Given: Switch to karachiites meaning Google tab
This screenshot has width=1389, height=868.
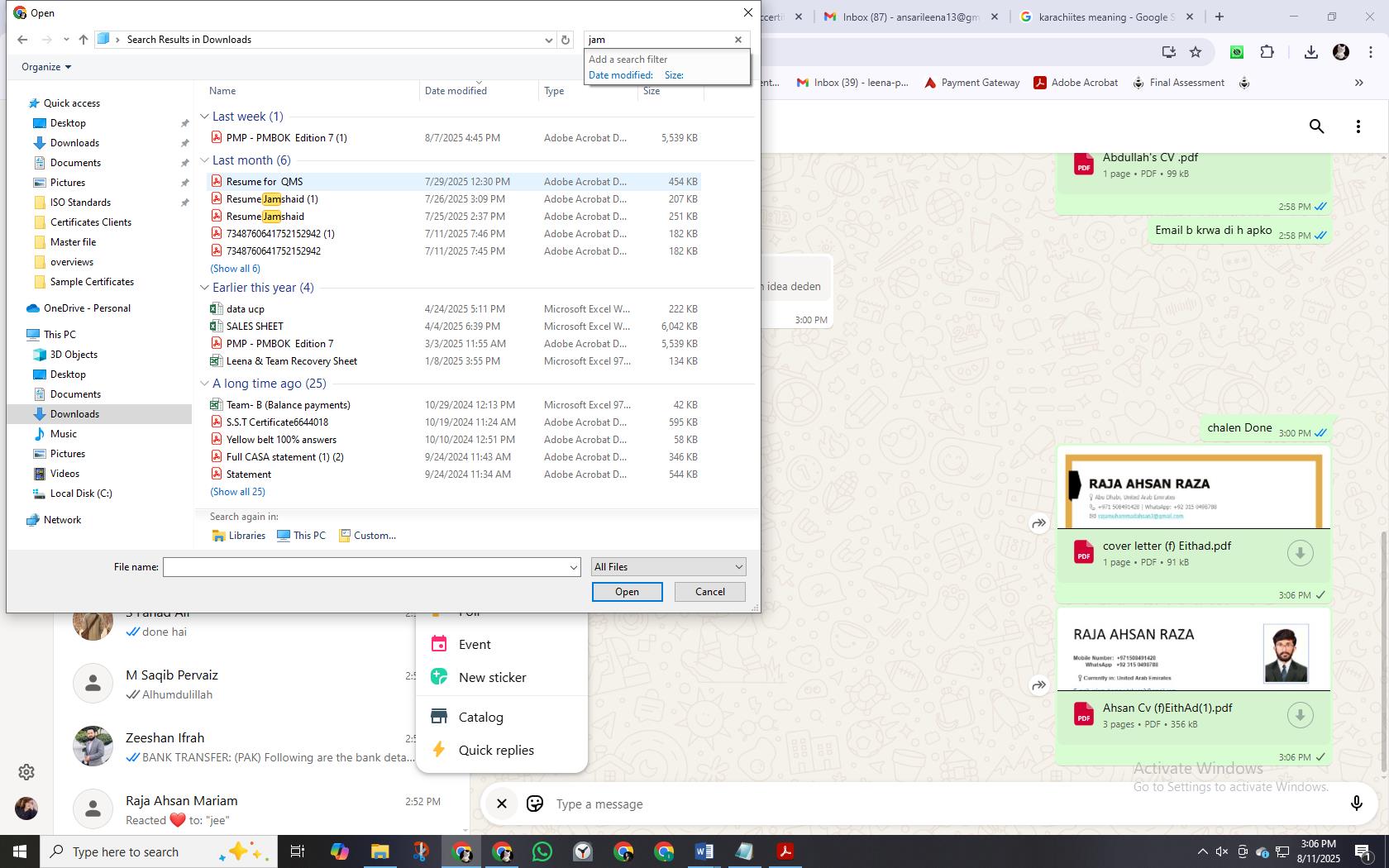Looking at the screenshot, I should (x=1106, y=17).
